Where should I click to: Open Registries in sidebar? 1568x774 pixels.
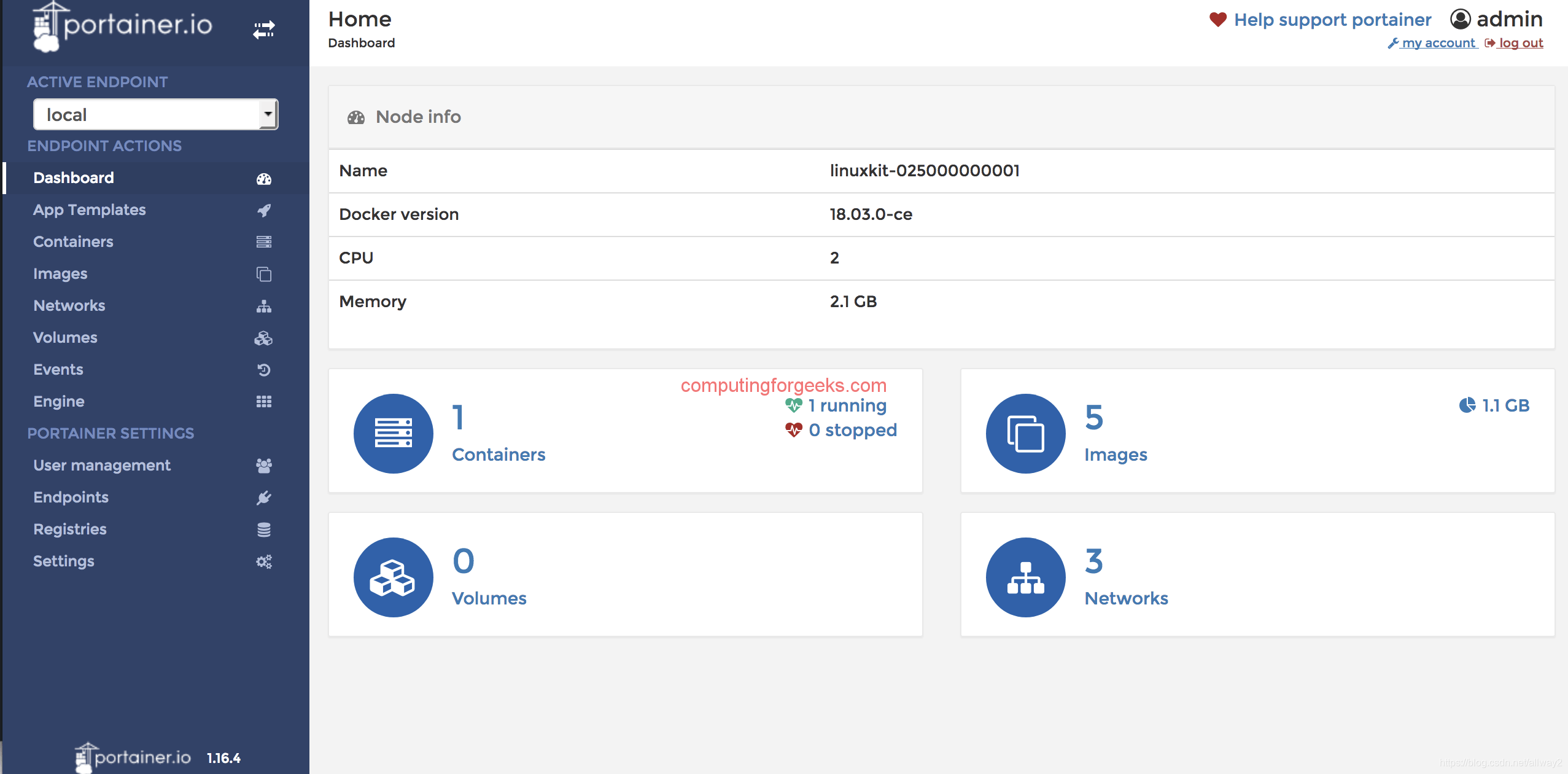[156, 530]
